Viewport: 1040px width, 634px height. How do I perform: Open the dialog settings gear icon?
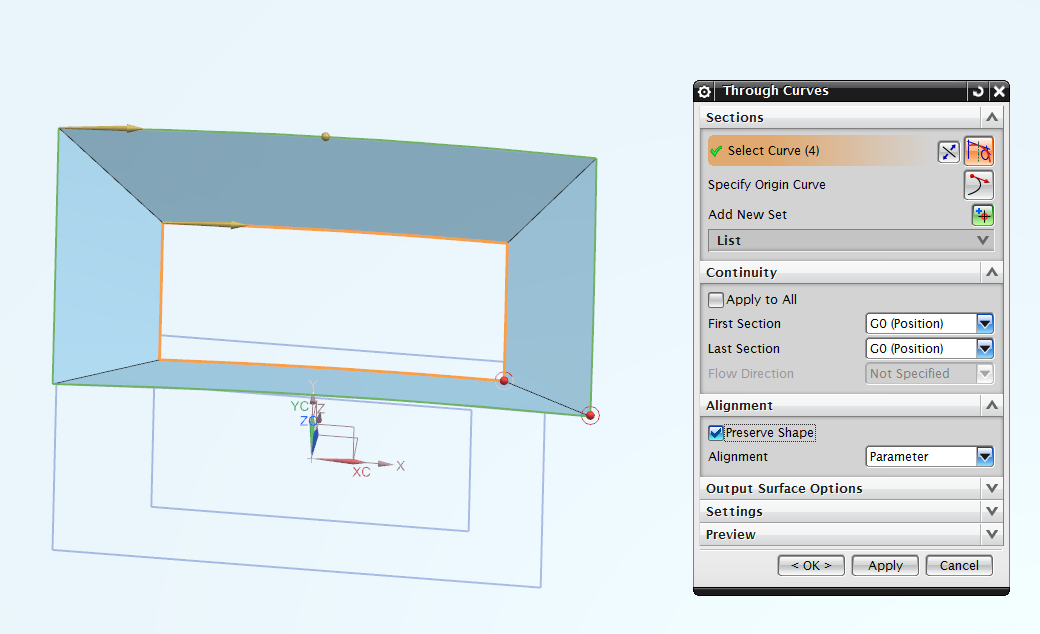click(x=704, y=92)
